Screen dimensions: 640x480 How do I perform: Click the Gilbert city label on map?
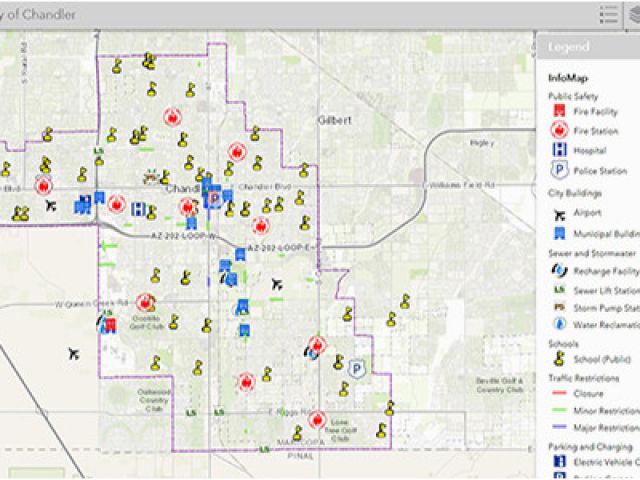point(335,119)
